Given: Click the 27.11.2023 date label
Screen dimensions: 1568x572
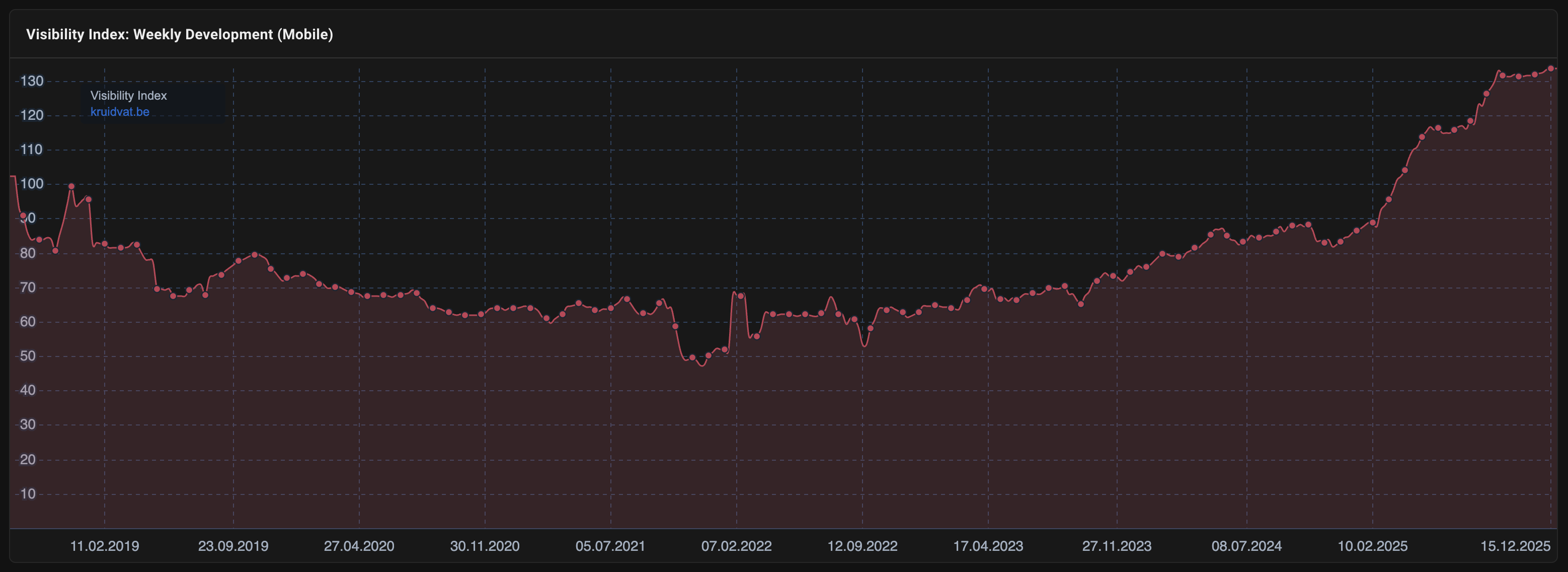Looking at the screenshot, I should coord(1116,546).
